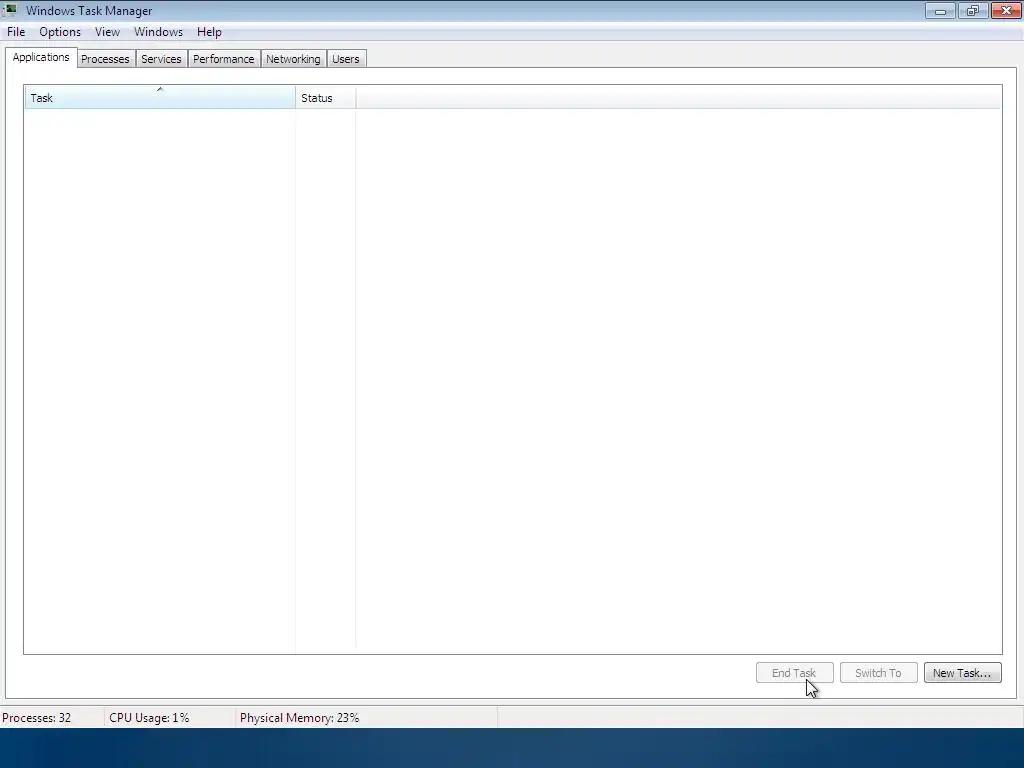Image resolution: width=1024 pixels, height=768 pixels.
Task: Minimize the Task Manager window
Action: pyautogui.click(x=940, y=10)
